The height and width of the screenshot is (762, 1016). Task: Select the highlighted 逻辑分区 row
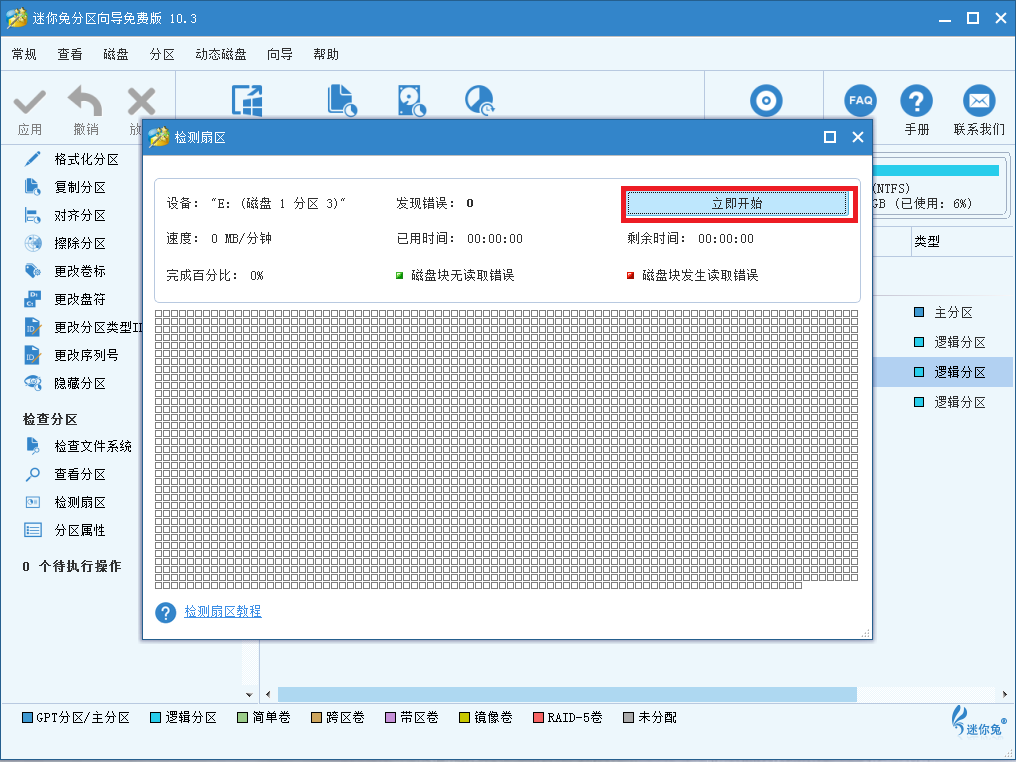click(943, 372)
